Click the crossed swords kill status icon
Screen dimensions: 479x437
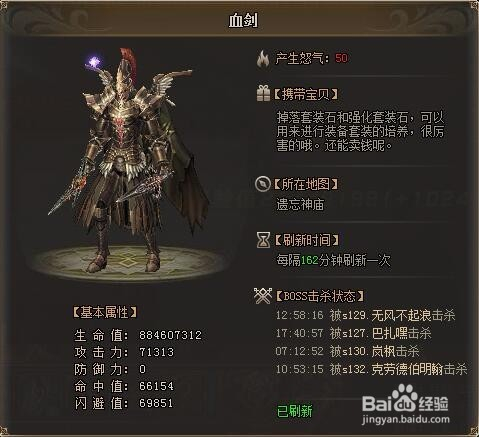coord(263,296)
